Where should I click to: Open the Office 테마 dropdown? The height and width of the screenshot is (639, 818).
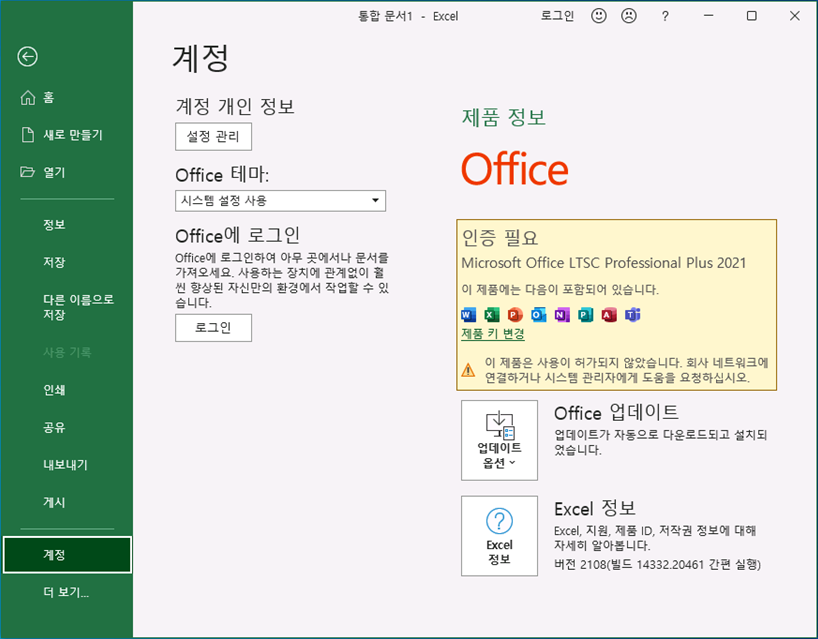[x=281, y=201]
